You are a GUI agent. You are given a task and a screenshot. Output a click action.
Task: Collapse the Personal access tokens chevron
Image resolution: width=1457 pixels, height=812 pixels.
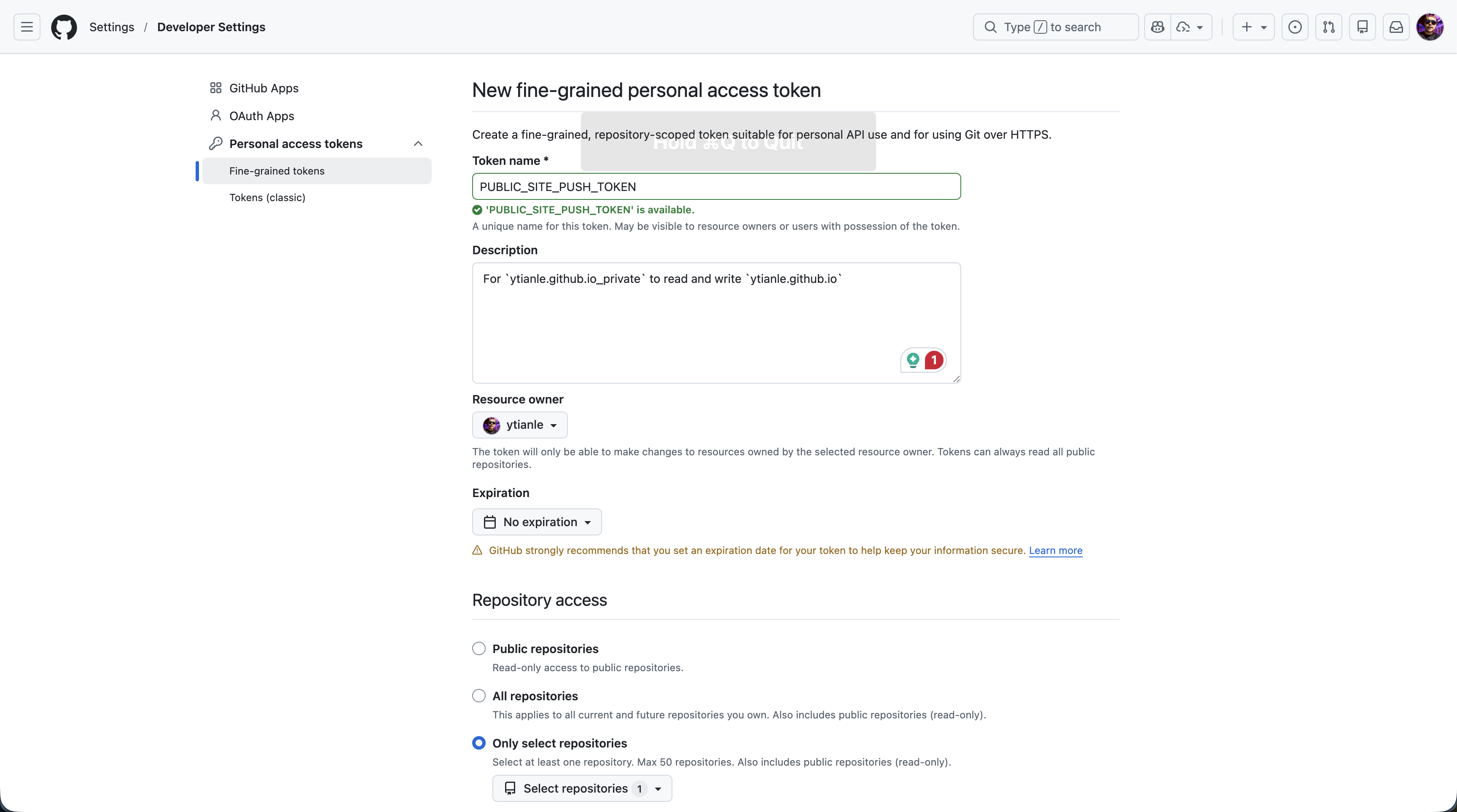click(418, 144)
